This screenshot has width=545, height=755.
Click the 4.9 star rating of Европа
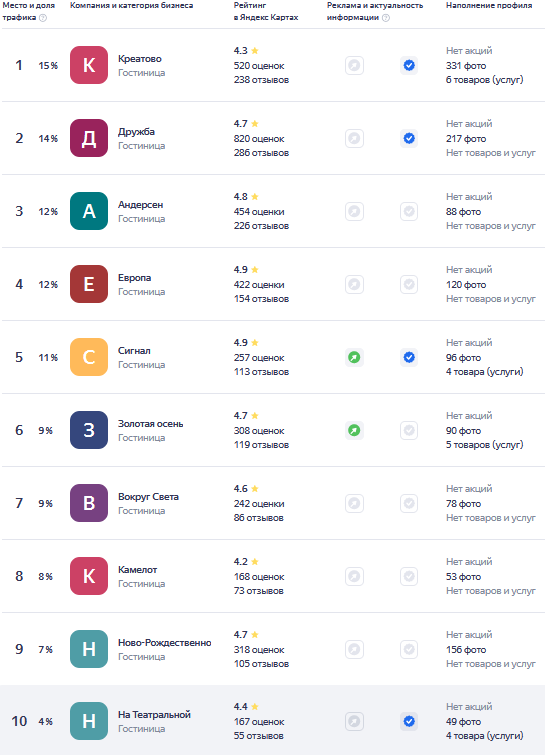coord(246,270)
